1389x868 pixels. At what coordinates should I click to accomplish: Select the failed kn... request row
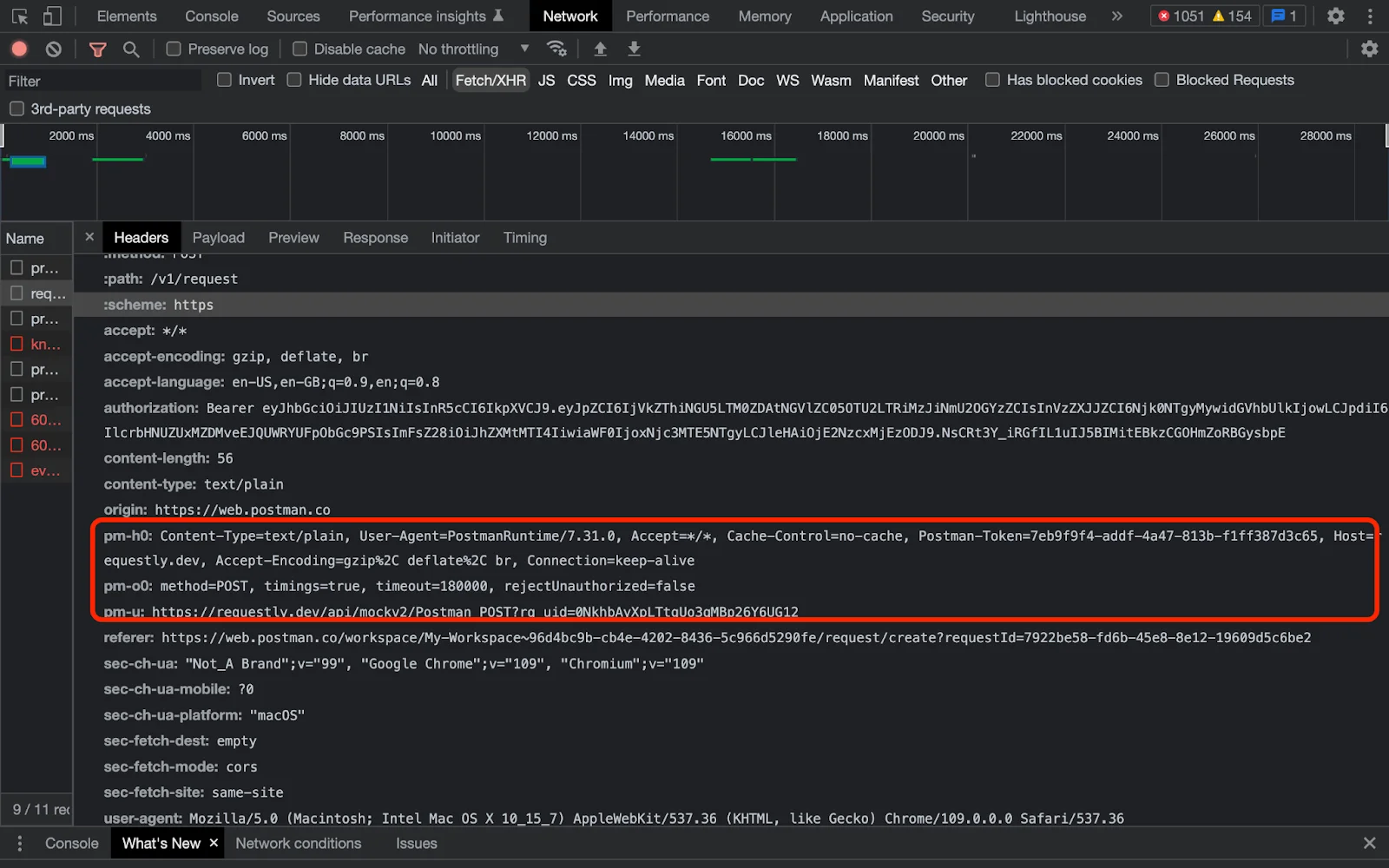(x=36, y=344)
